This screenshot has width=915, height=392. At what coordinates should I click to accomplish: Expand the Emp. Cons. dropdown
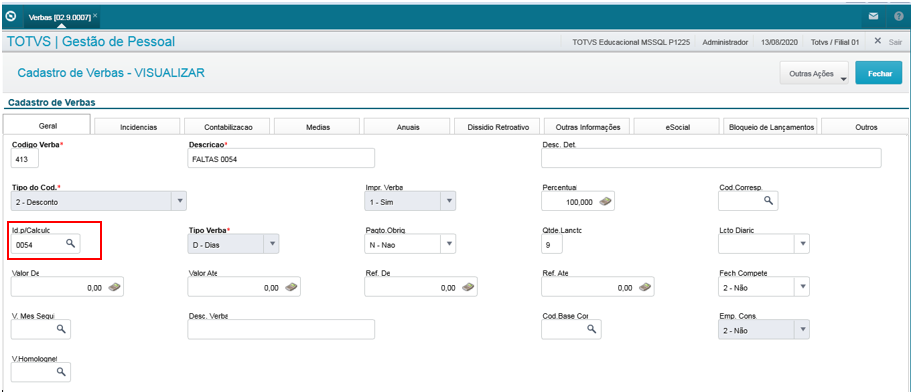[802, 330]
